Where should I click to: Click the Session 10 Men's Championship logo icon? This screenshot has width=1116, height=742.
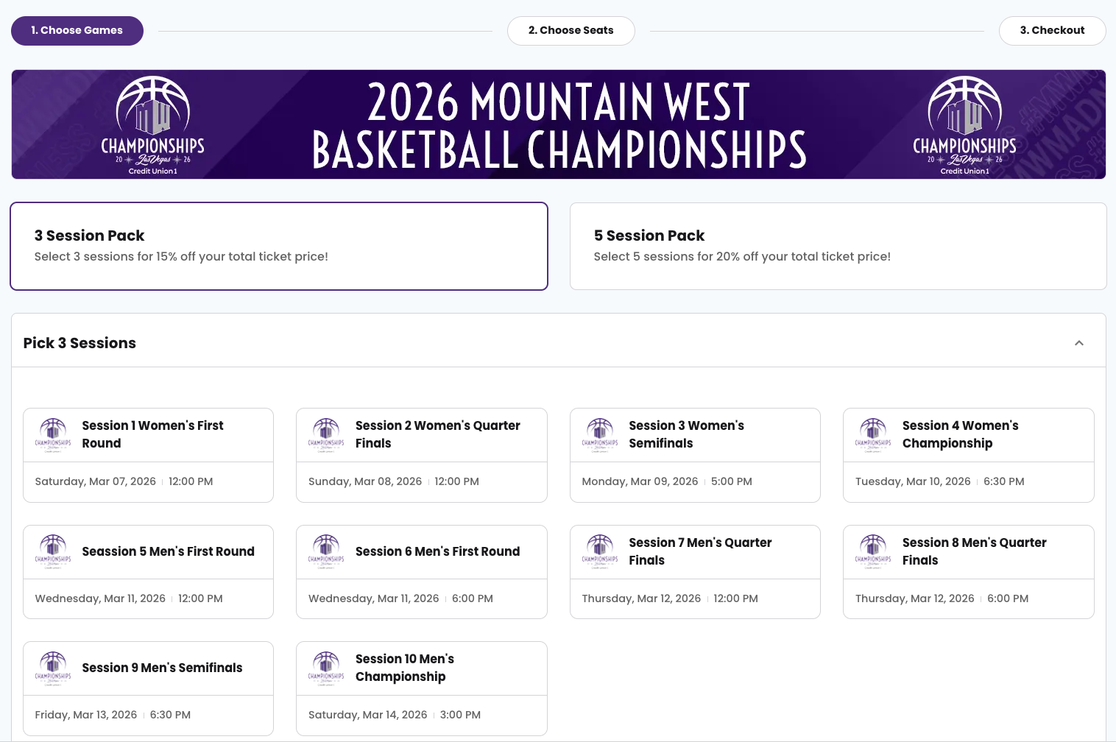click(x=326, y=668)
